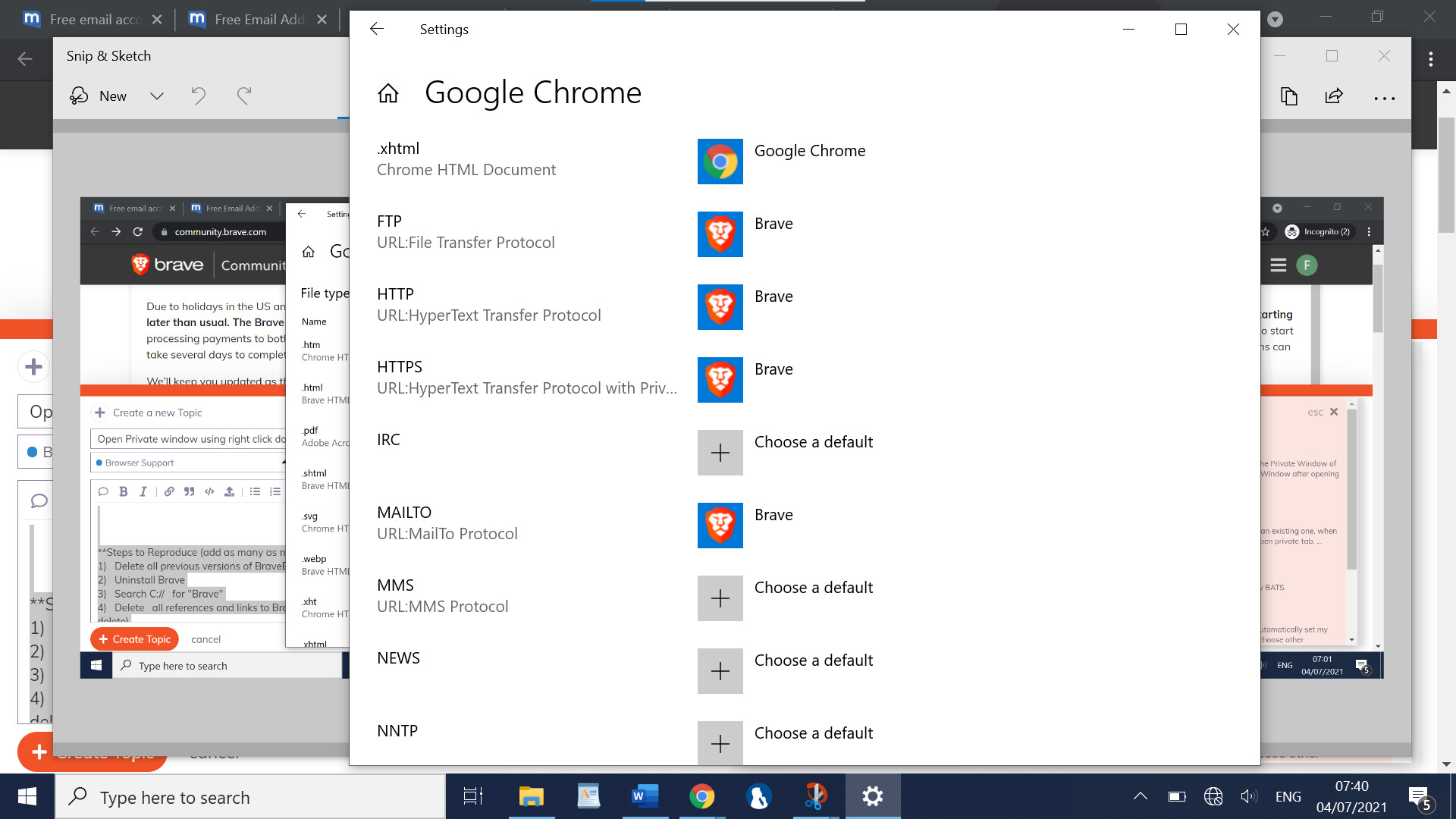The height and width of the screenshot is (819, 1456).
Task: Show hidden icons in system tray
Action: pyautogui.click(x=1140, y=796)
